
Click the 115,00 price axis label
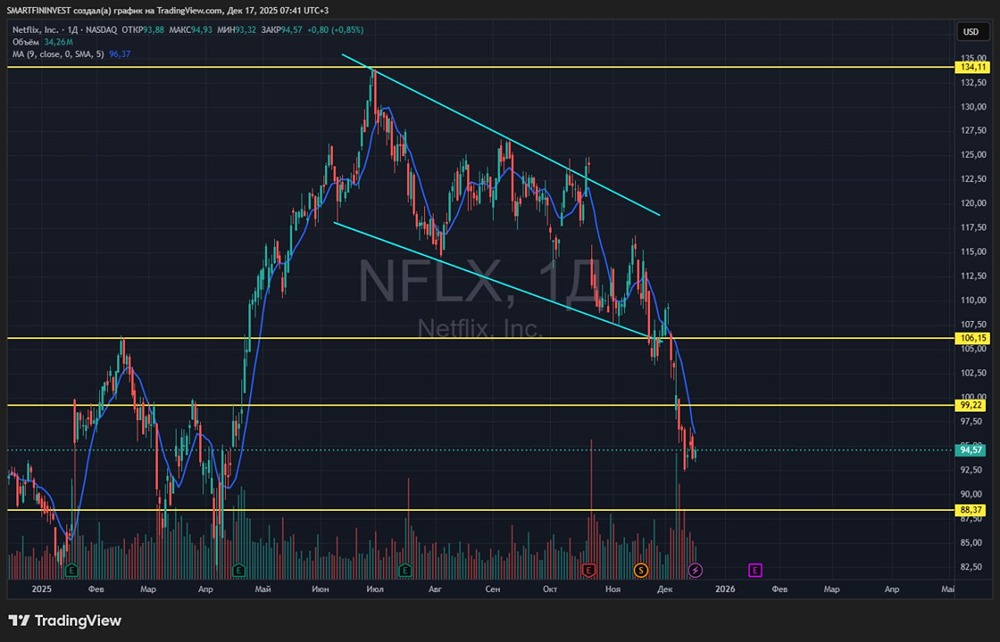pyautogui.click(x=973, y=252)
